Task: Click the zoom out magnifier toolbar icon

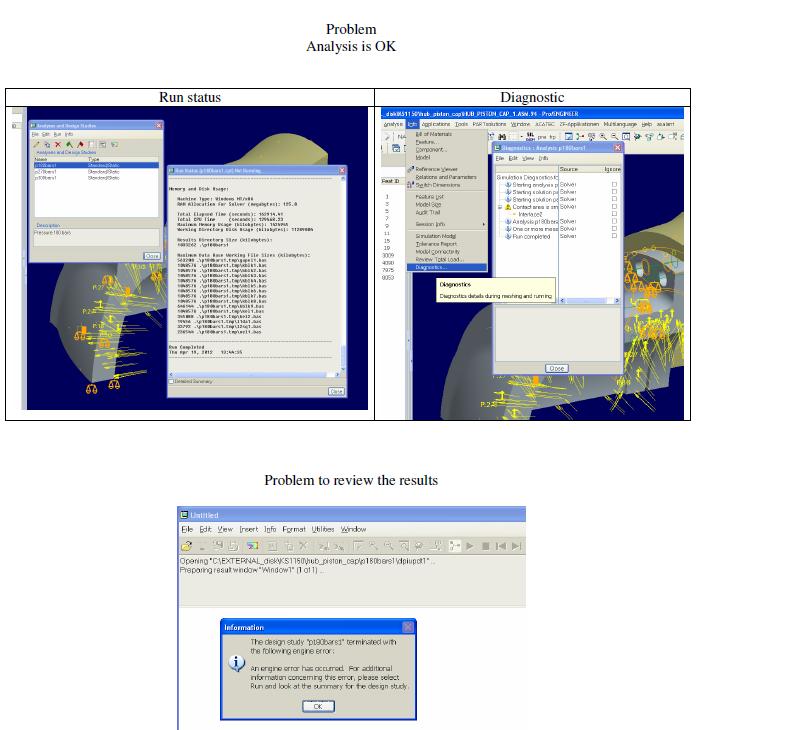Action: point(614,136)
